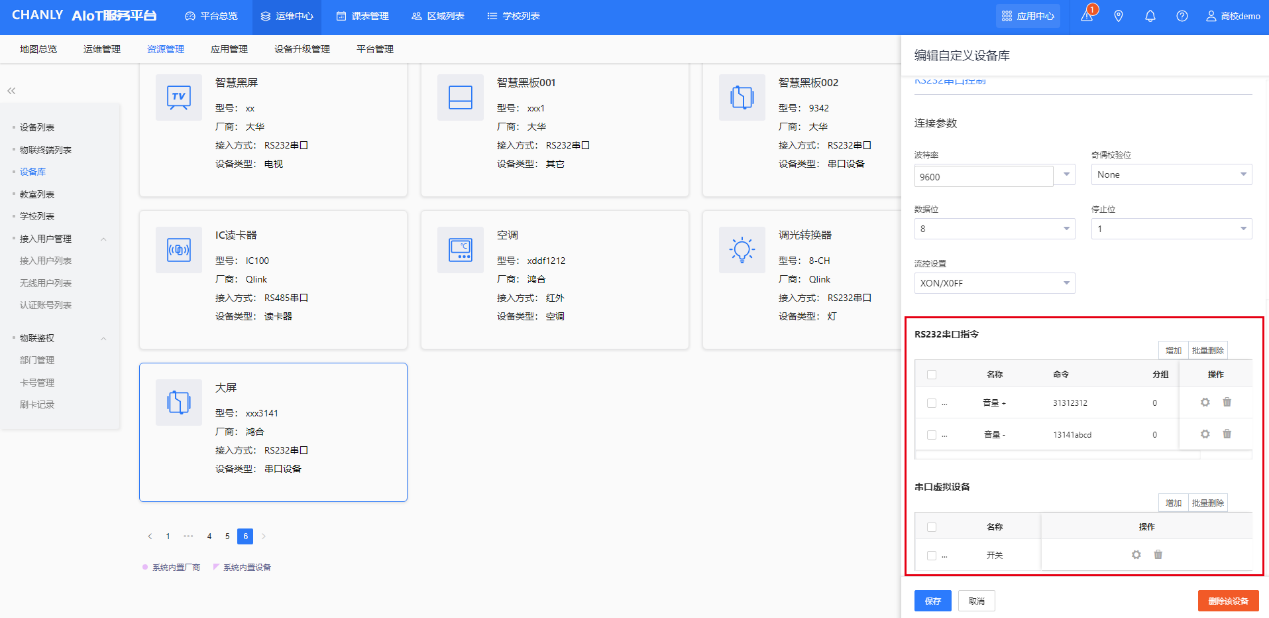The width and height of the screenshot is (1269, 618).
Task: Open the 奇偶校验位 dropdown showing None
Action: (1171, 175)
